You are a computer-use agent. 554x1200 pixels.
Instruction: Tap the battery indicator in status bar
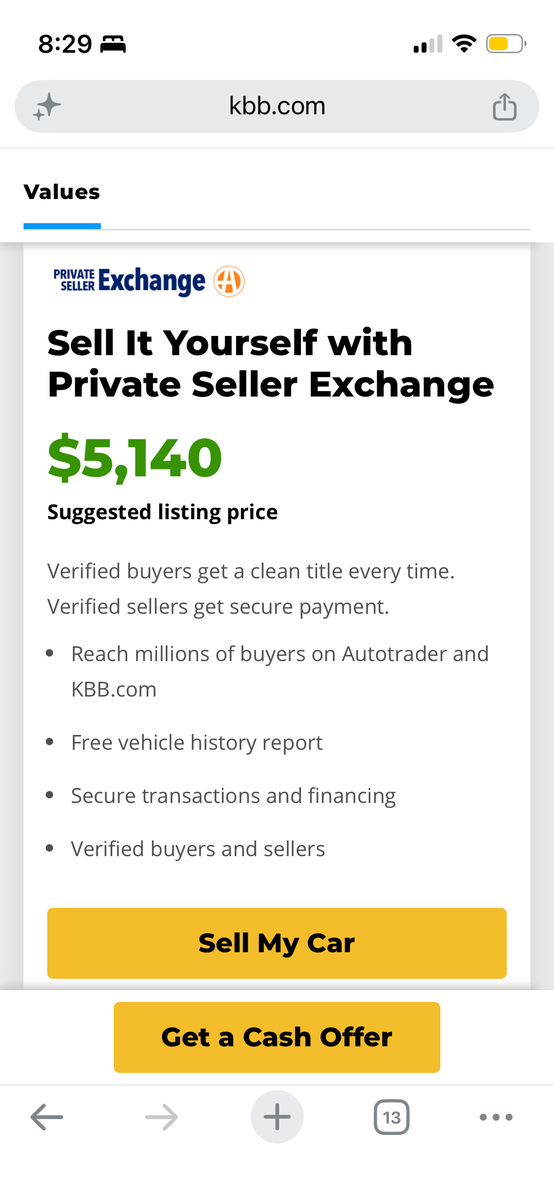click(505, 44)
